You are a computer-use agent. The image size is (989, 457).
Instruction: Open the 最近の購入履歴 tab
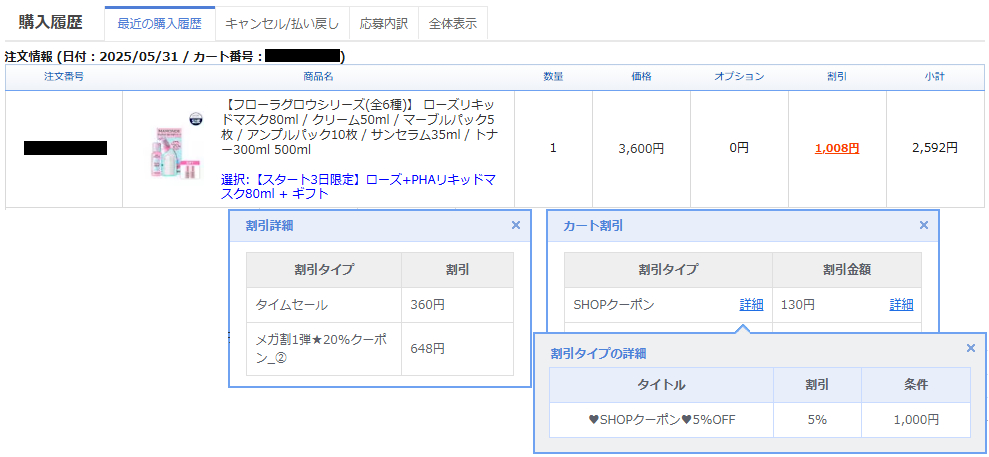(160, 24)
